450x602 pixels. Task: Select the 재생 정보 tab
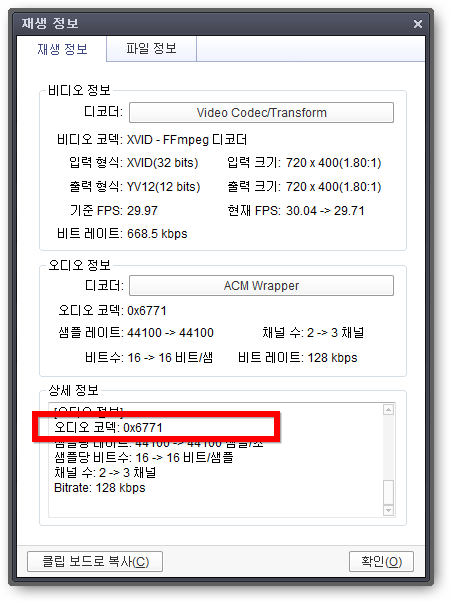click(x=62, y=49)
